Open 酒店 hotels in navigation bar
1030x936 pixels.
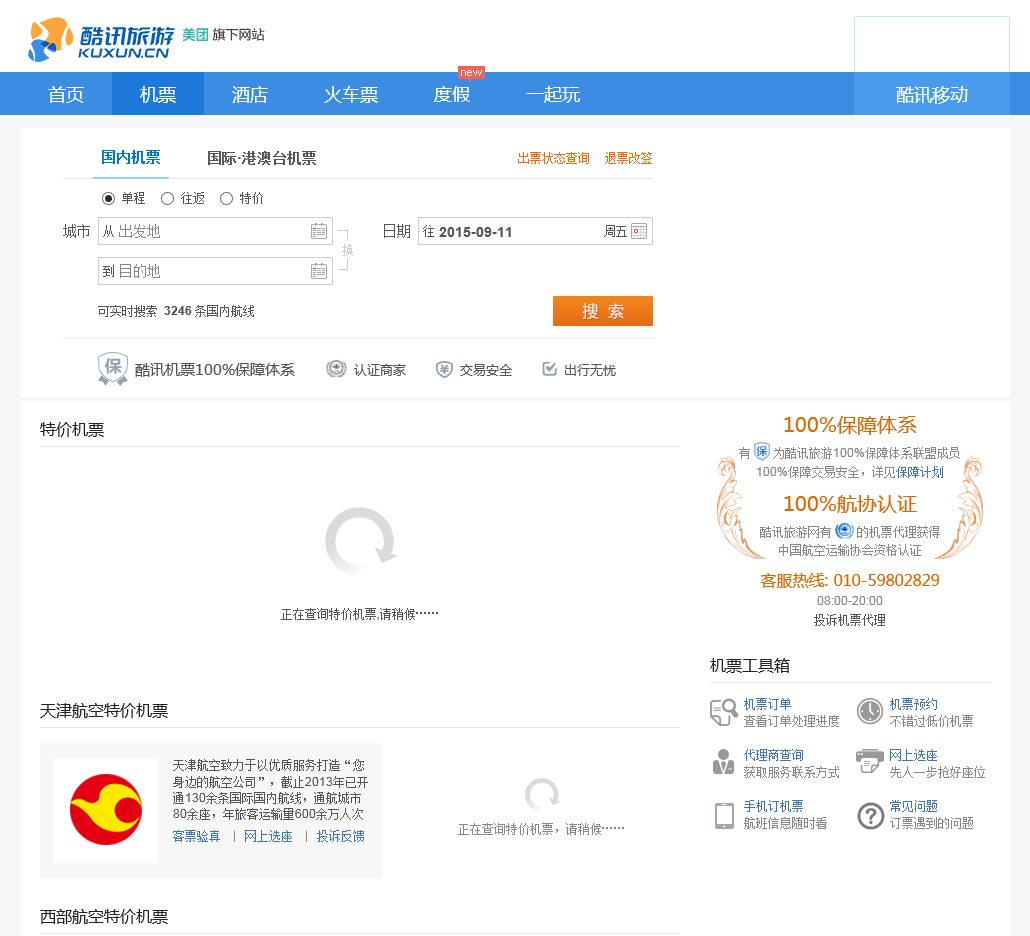point(250,94)
